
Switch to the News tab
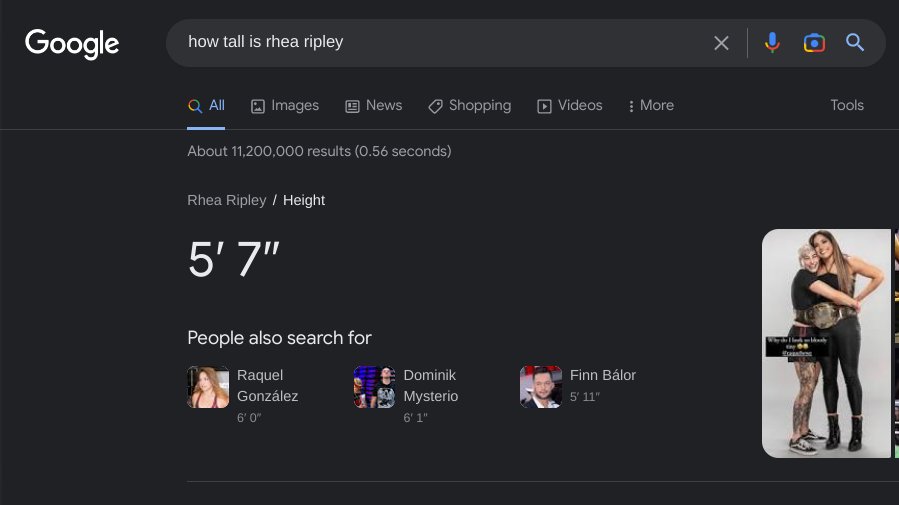pos(373,105)
